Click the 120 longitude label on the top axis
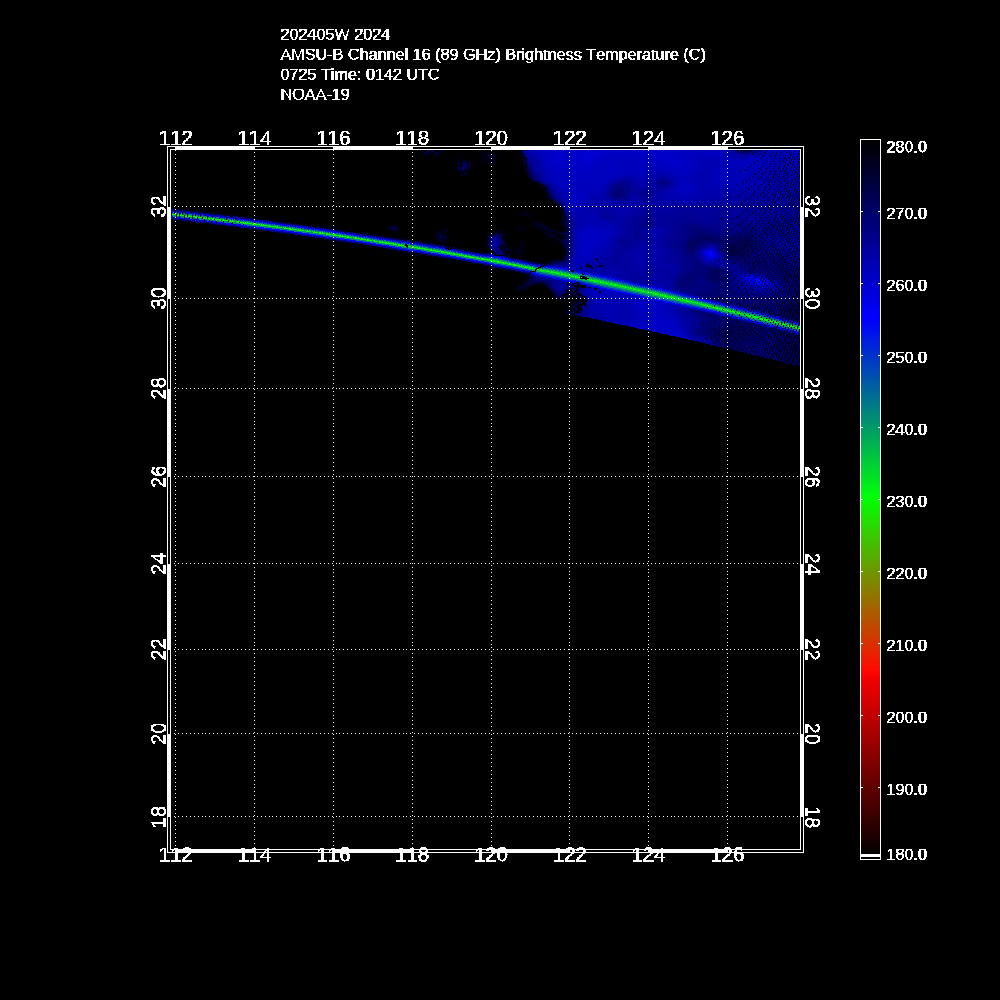Image resolution: width=1000 pixels, height=1000 pixels. click(x=491, y=138)
